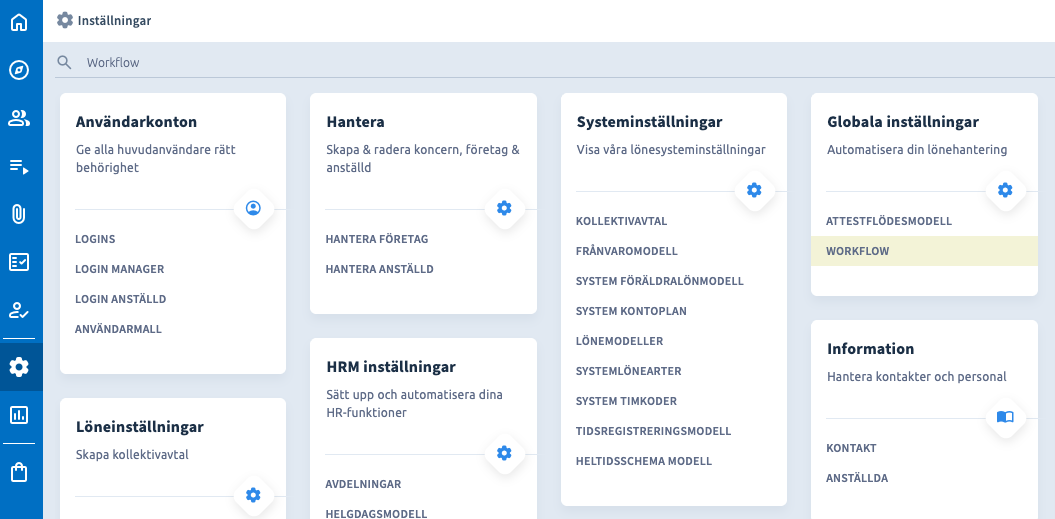Open the paperclip attachments icon

click(19, 214)
